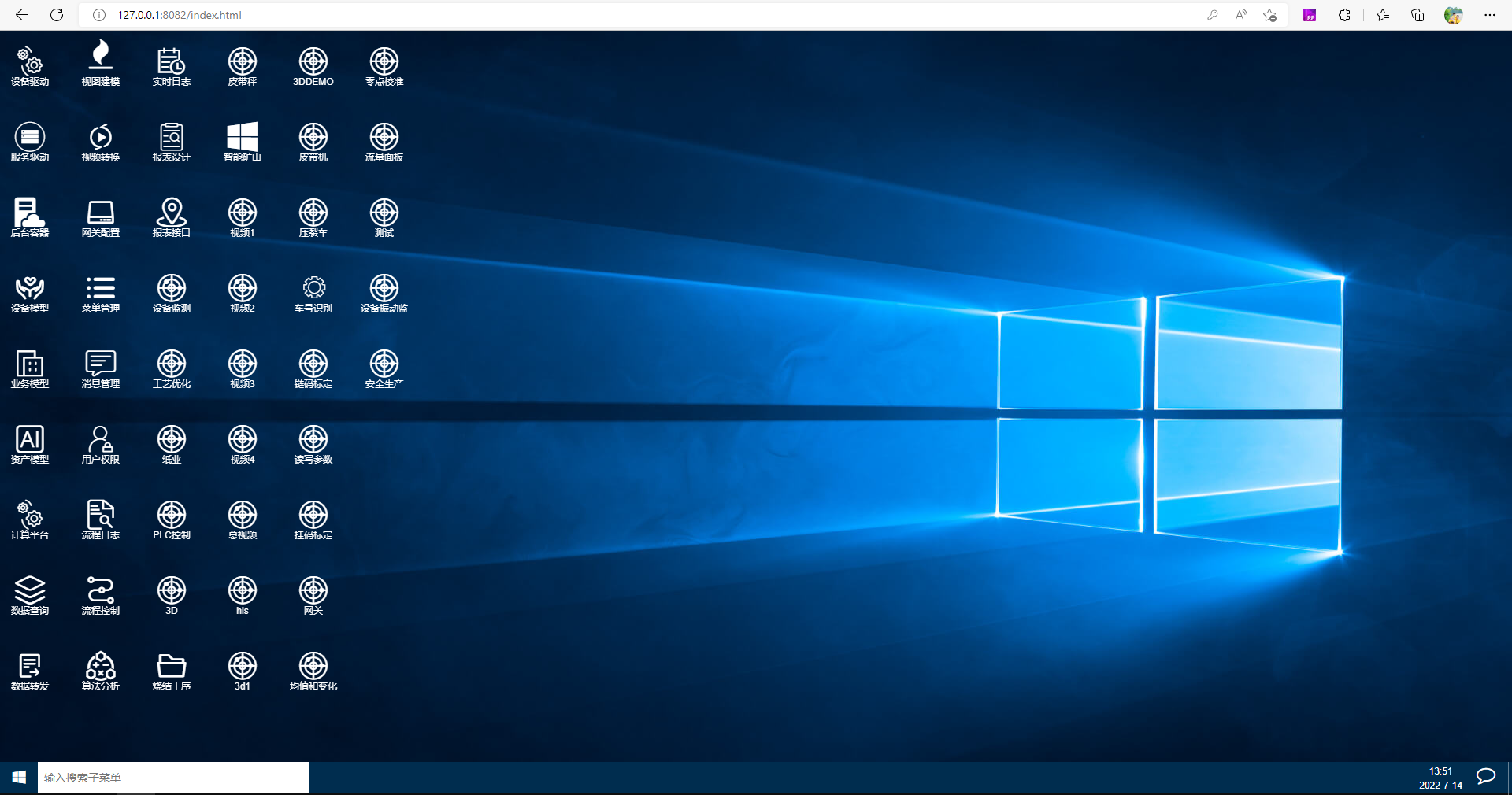Launch the 工艺优化 icon
The height and width of the screenshot is (795, 1512).
pyautogui.click(x=172, y=368)
